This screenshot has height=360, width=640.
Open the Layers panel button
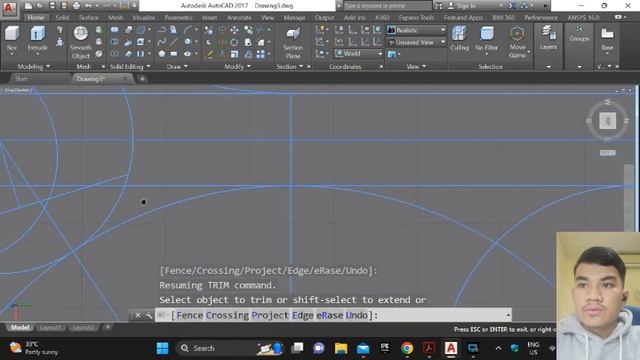[x=548, y=38]
